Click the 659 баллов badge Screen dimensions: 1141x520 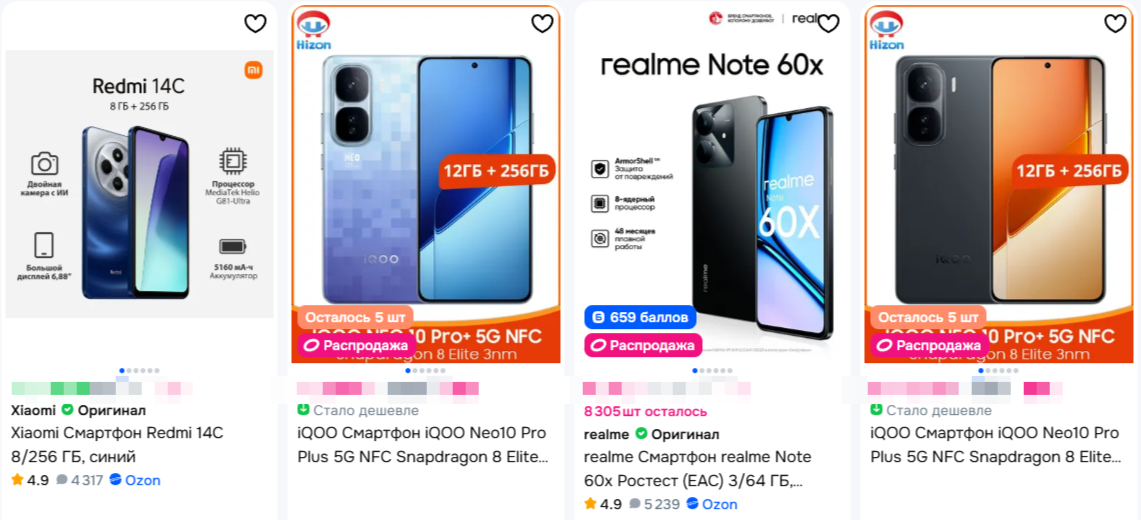[x=640, y=318]
